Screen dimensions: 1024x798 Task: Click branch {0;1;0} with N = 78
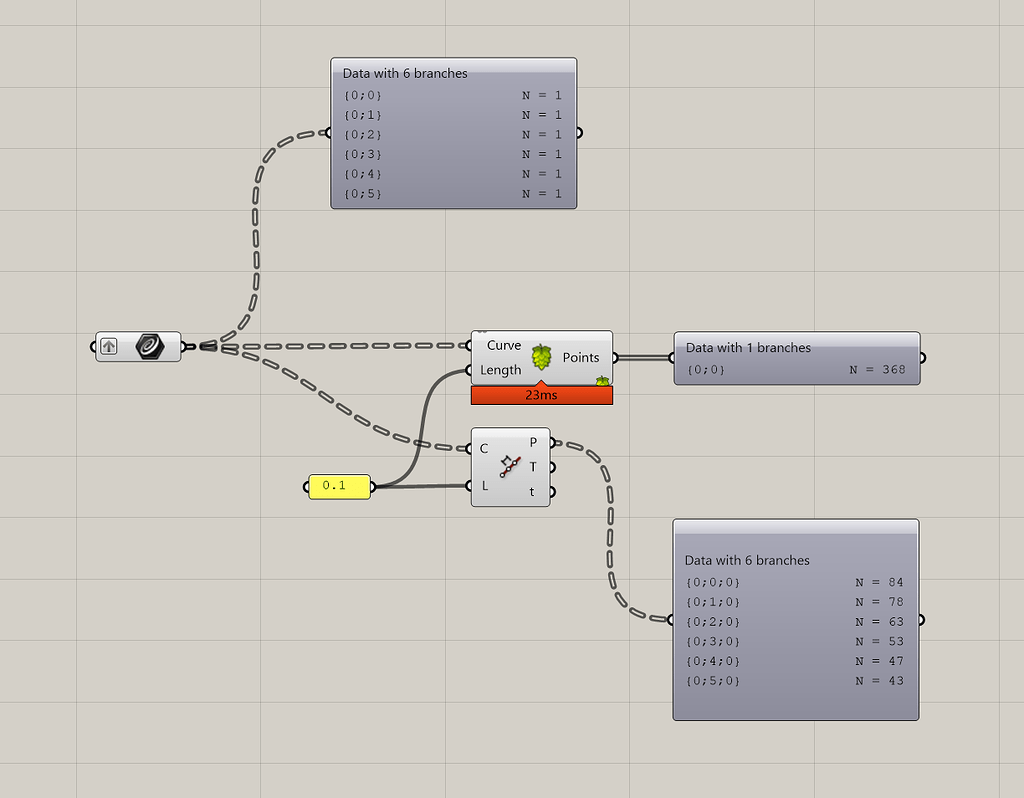(795, 601)
